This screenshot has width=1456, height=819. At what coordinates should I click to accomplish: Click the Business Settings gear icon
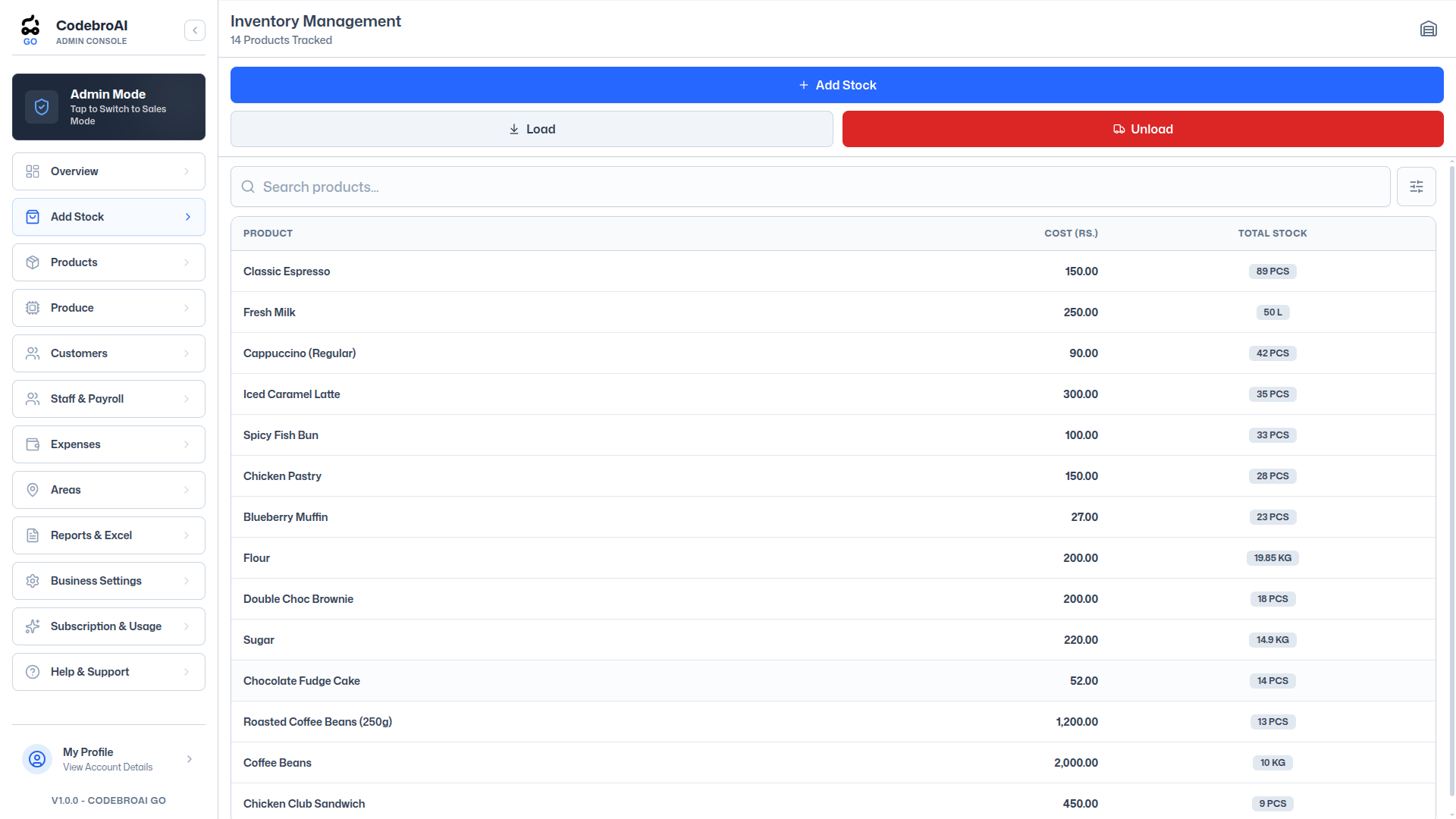click(x=33, y=581)
